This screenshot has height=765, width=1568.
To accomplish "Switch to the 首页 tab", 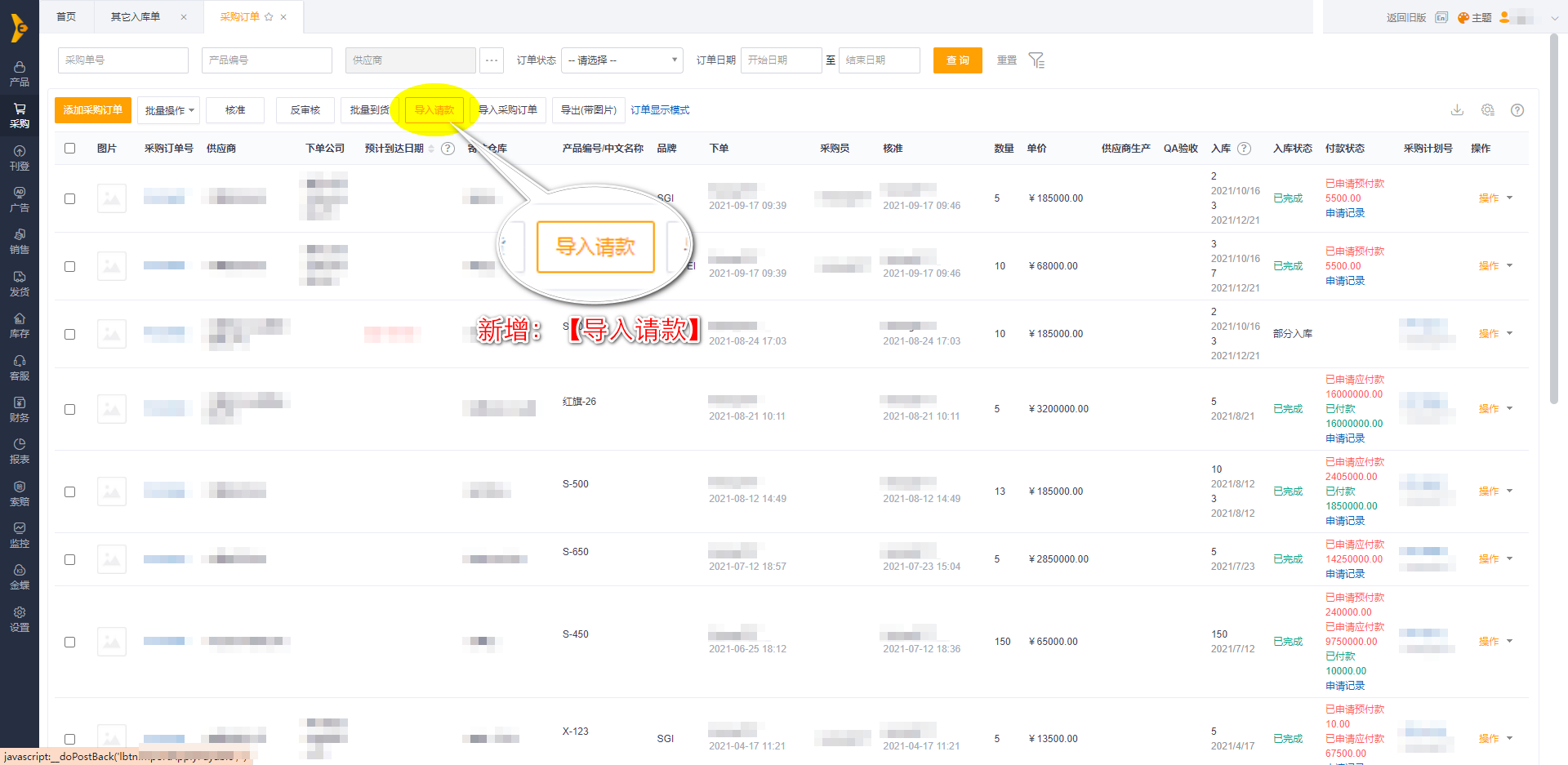I will coord(66,17).
